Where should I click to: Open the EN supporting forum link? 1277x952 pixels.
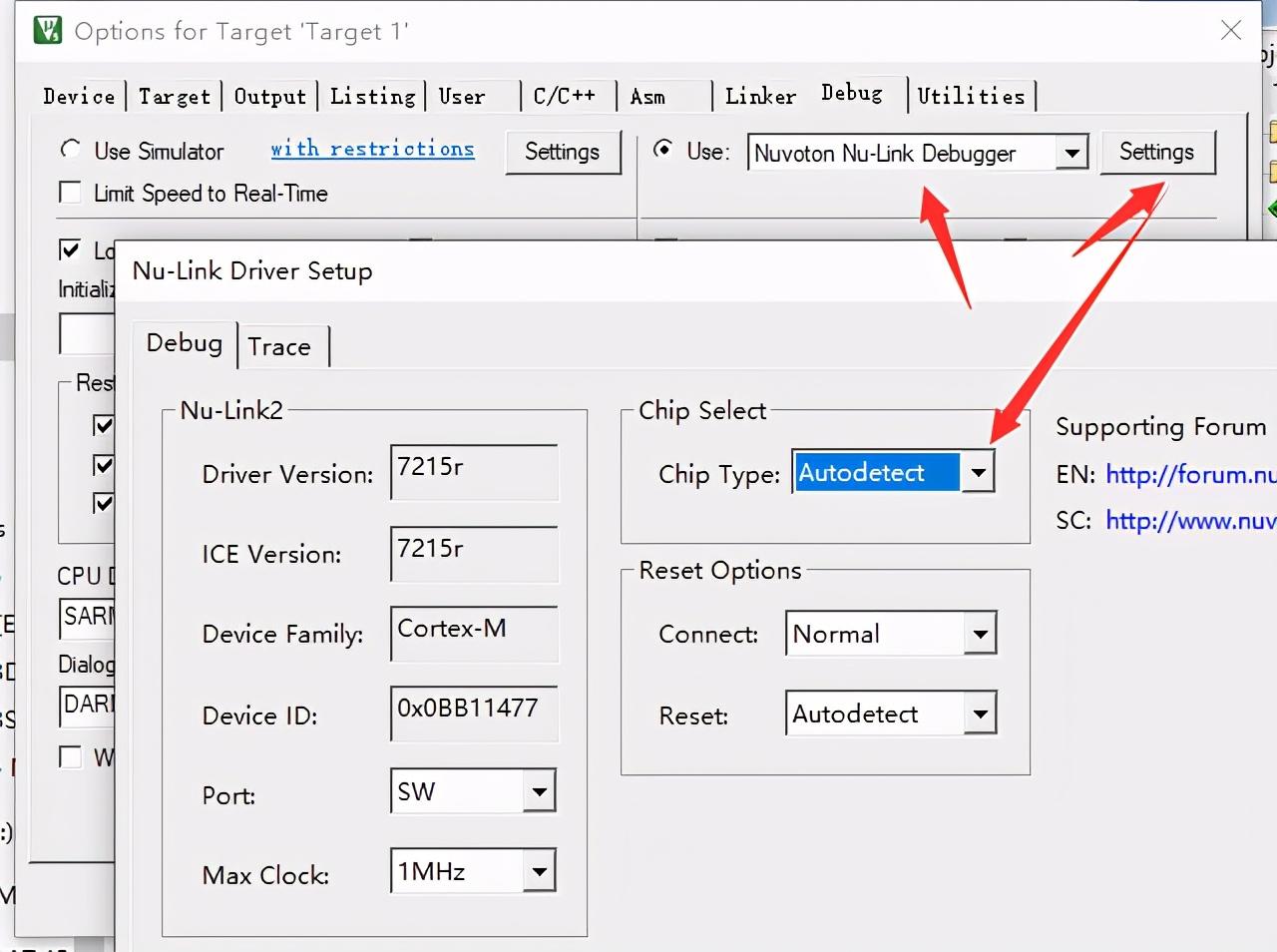(x=1191, y=474)
